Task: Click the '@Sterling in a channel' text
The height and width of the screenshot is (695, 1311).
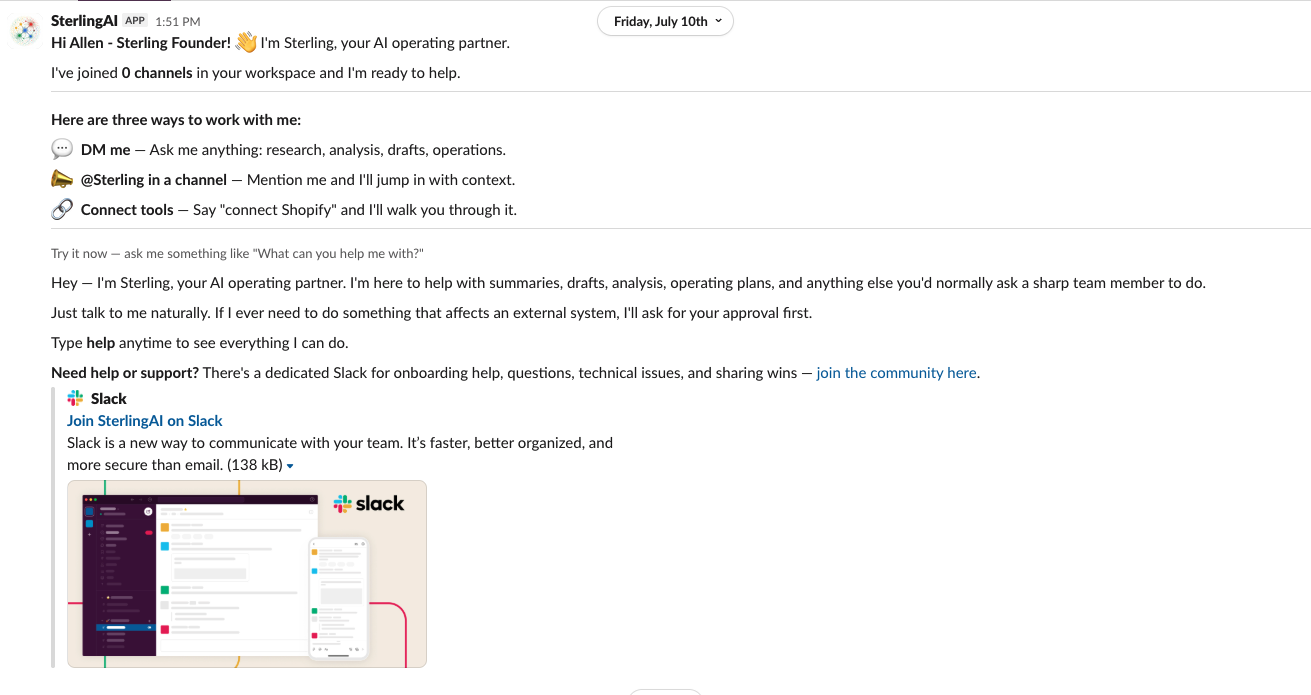Action: tap(154, 180)
